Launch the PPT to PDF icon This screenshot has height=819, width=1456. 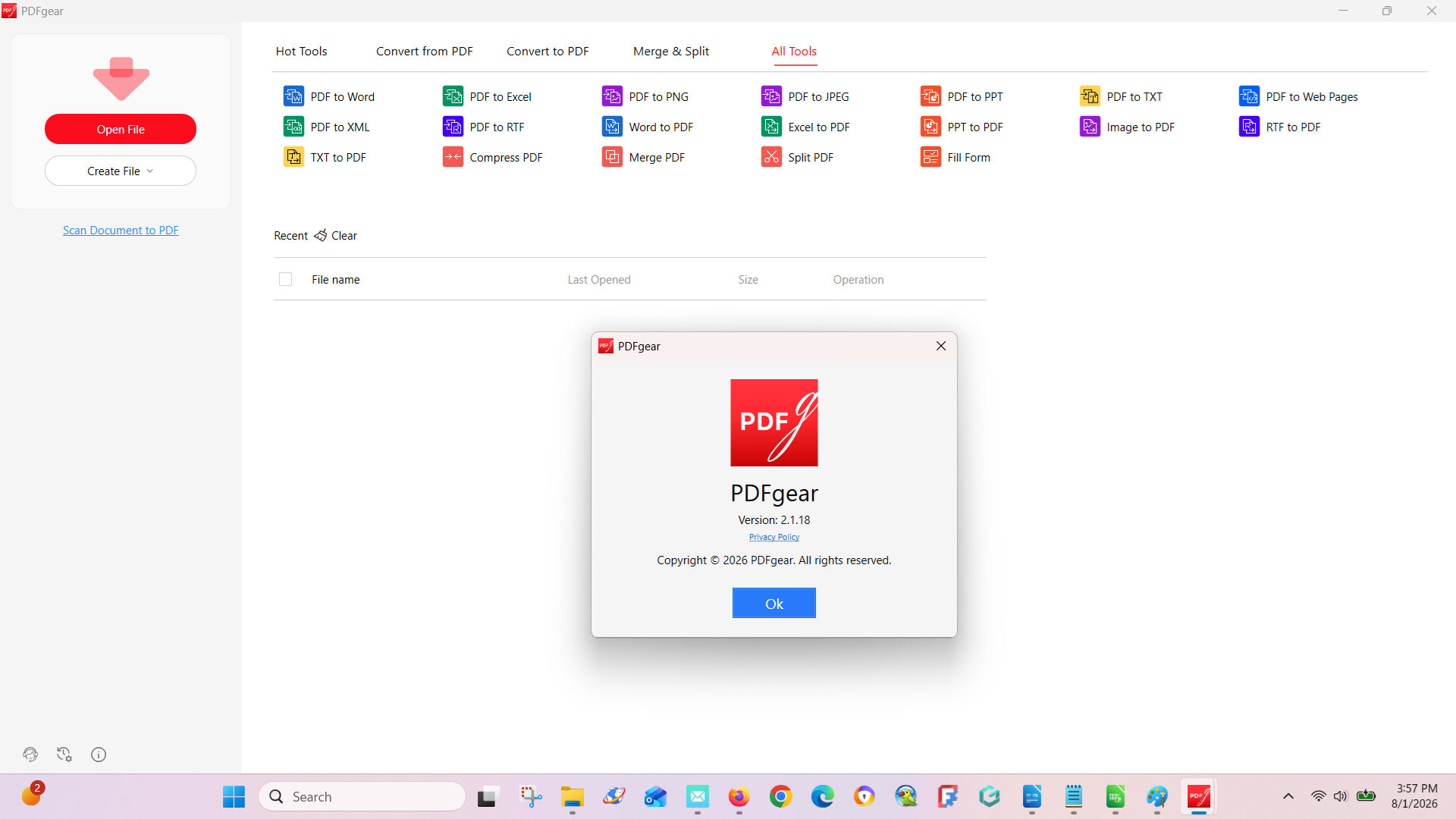click(x=930, y=127)
